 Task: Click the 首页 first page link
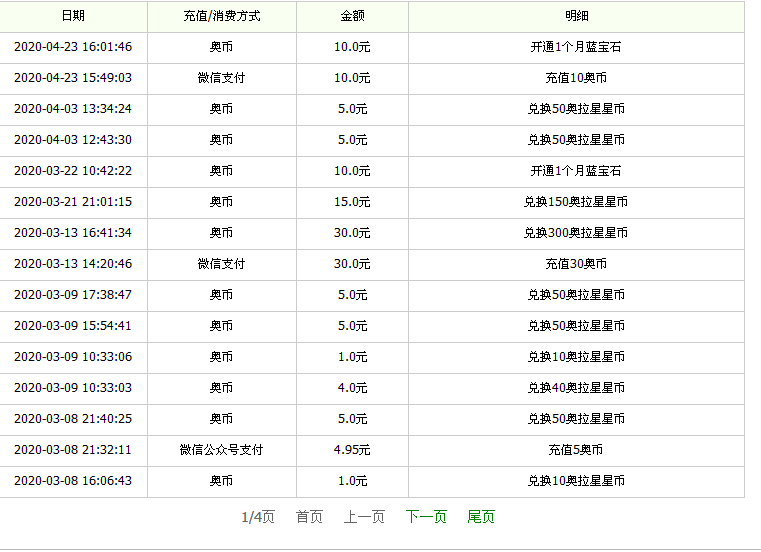point(309,517)
